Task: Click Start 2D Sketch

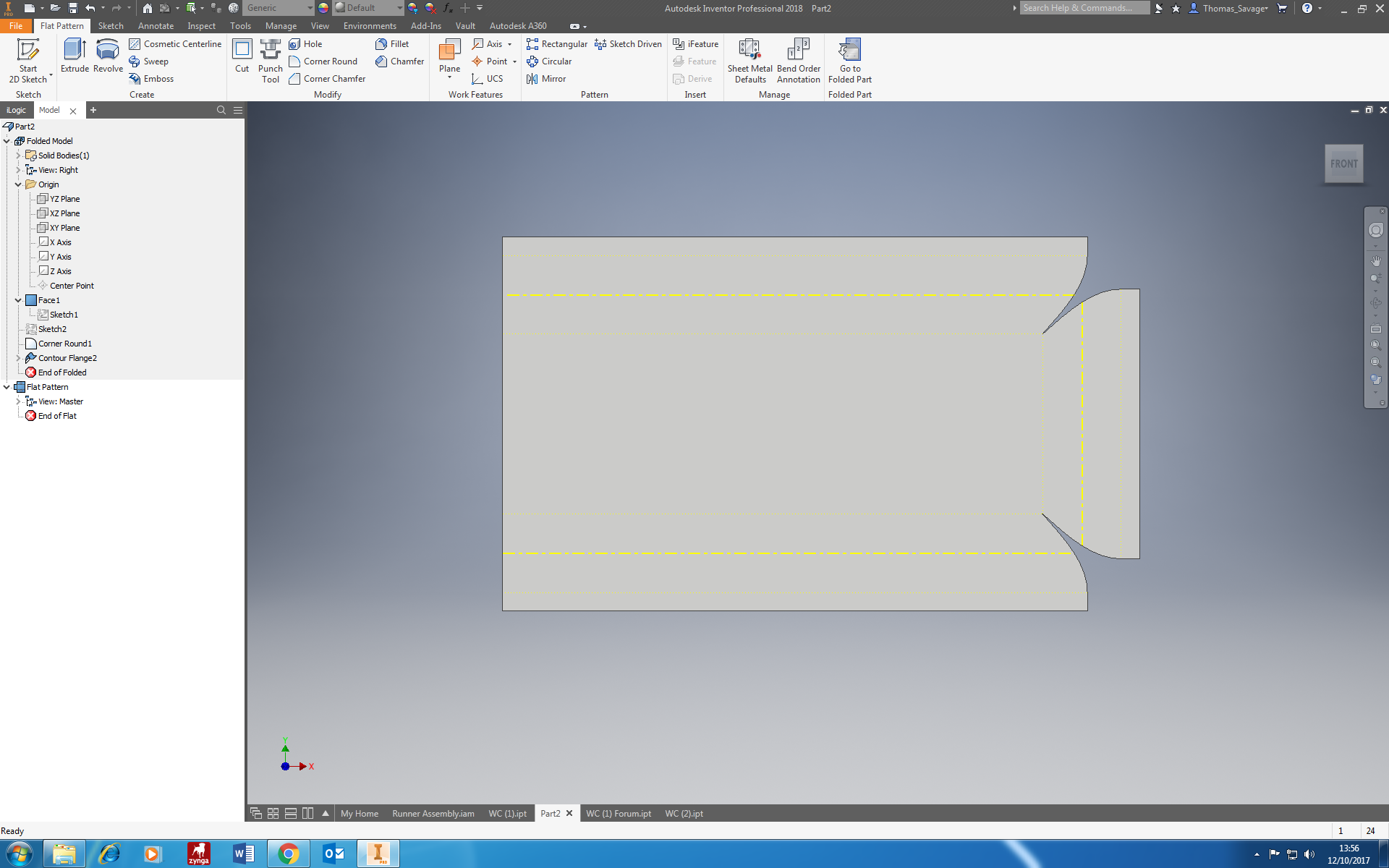Action: (x=28, y=61)
